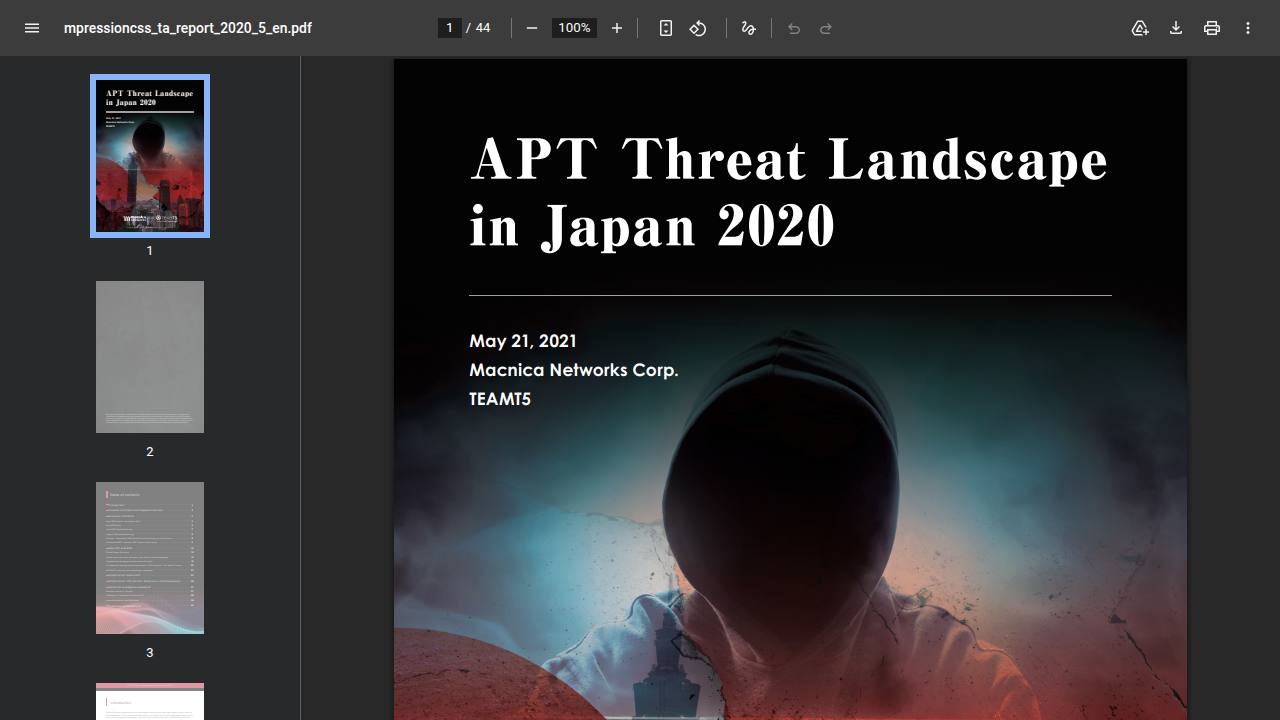Print the document
The width and height of the screenshot is (1280, 720).
[x=1212, y=28]
